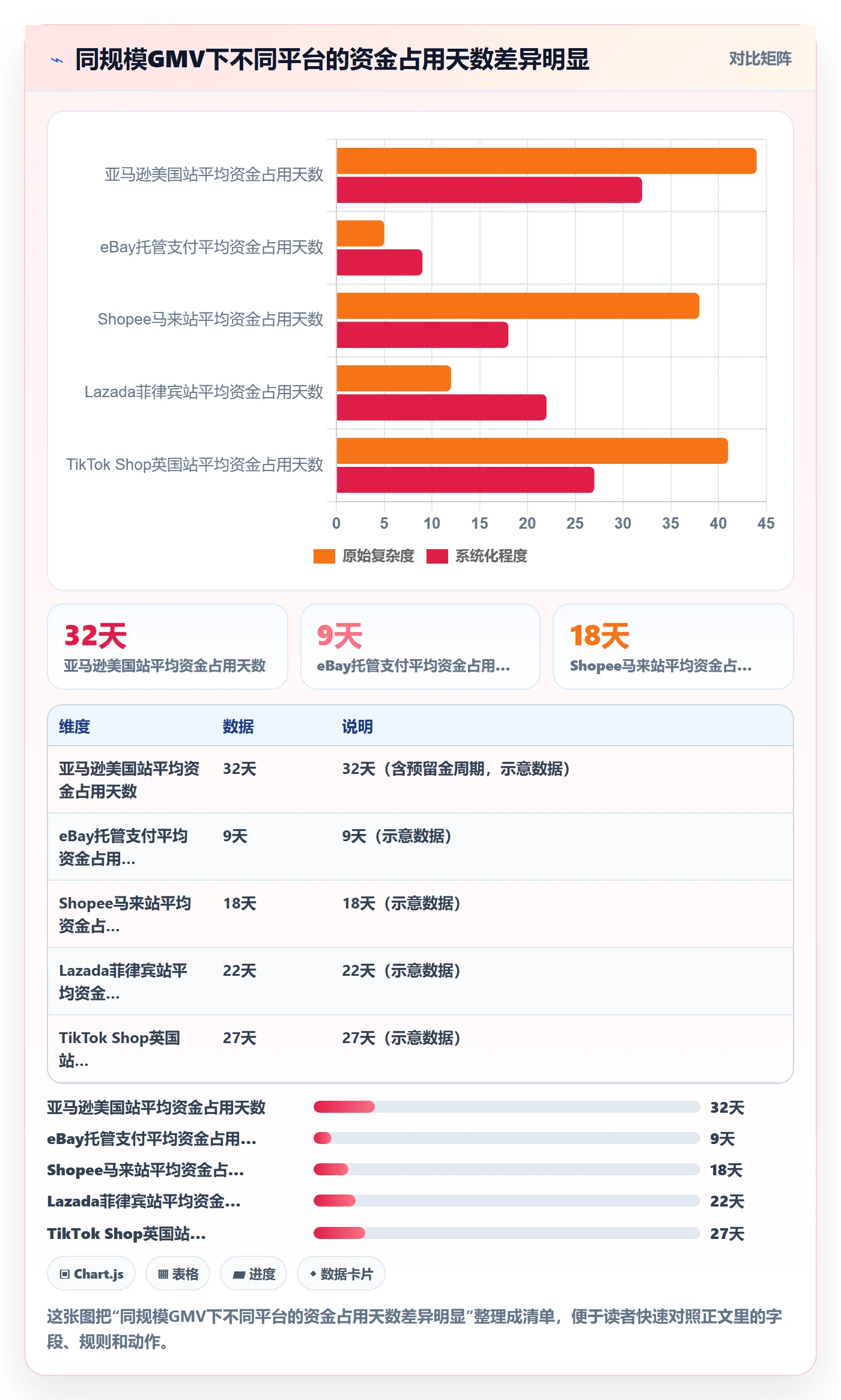Image resolution: width=841 pixels, height=1400 pixels.
Task: Click the 数据 column header
Action: [x=238, y=726]
